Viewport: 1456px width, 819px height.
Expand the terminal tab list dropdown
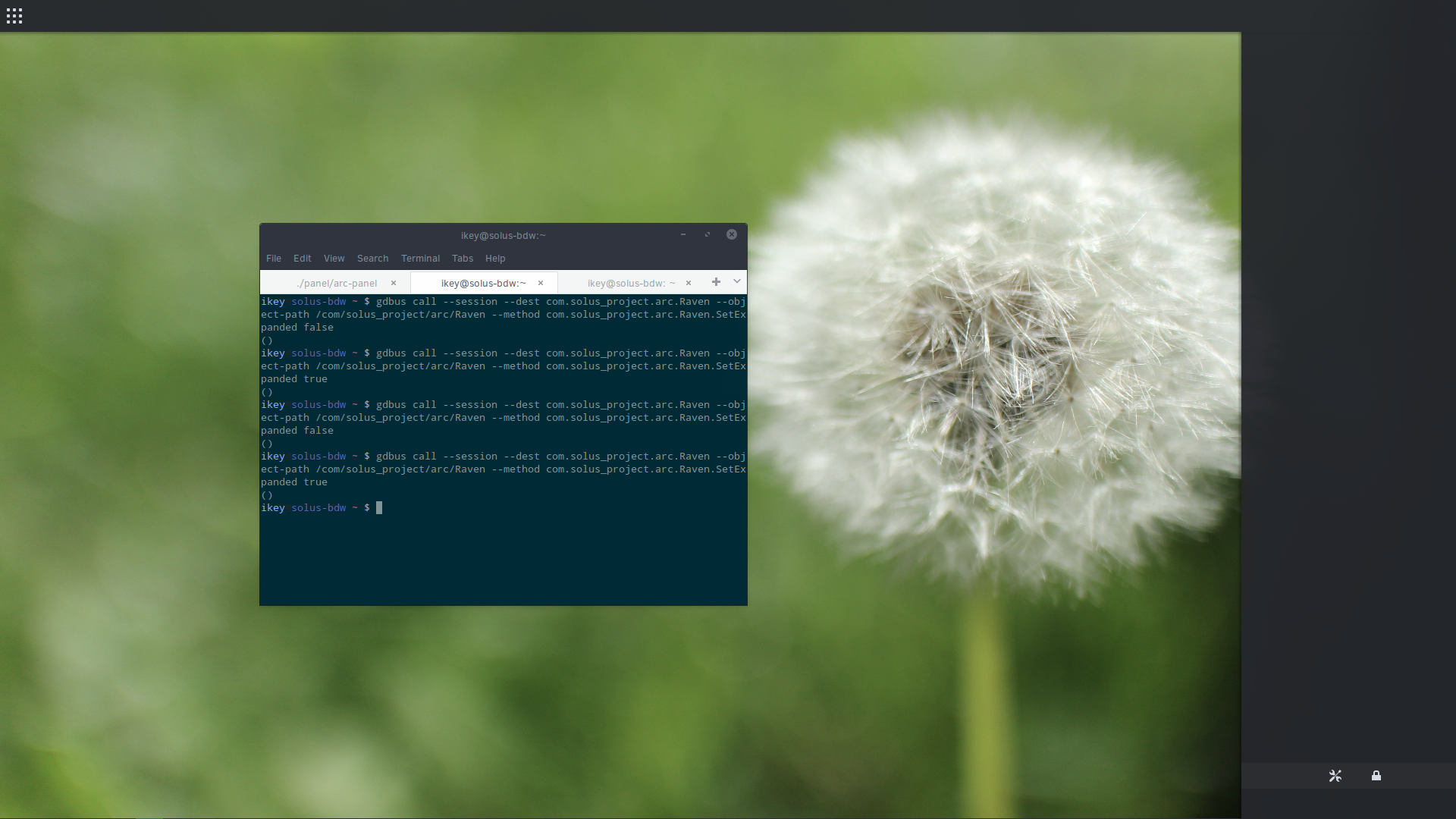click(x=736, y=282)
